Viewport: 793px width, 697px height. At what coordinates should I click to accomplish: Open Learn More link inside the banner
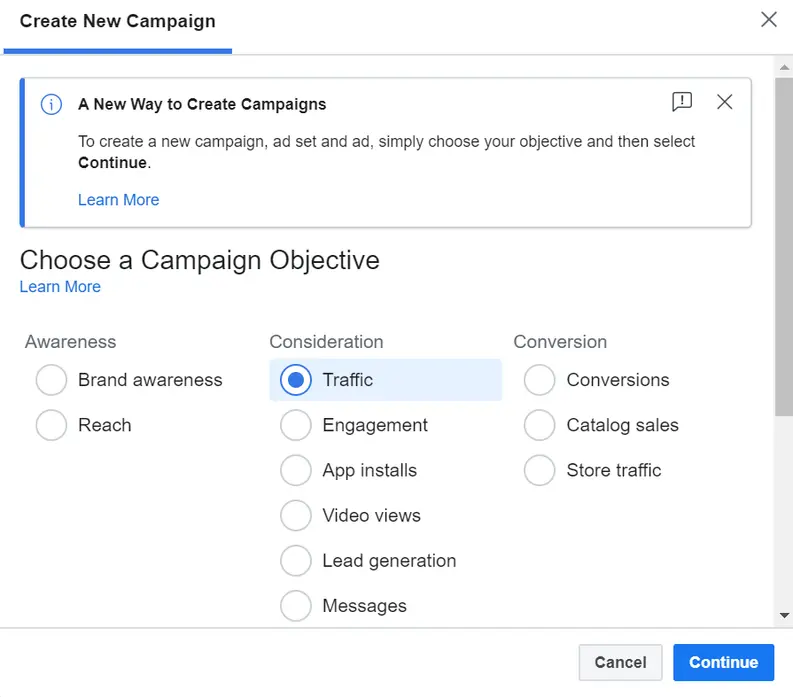point(118,200)
